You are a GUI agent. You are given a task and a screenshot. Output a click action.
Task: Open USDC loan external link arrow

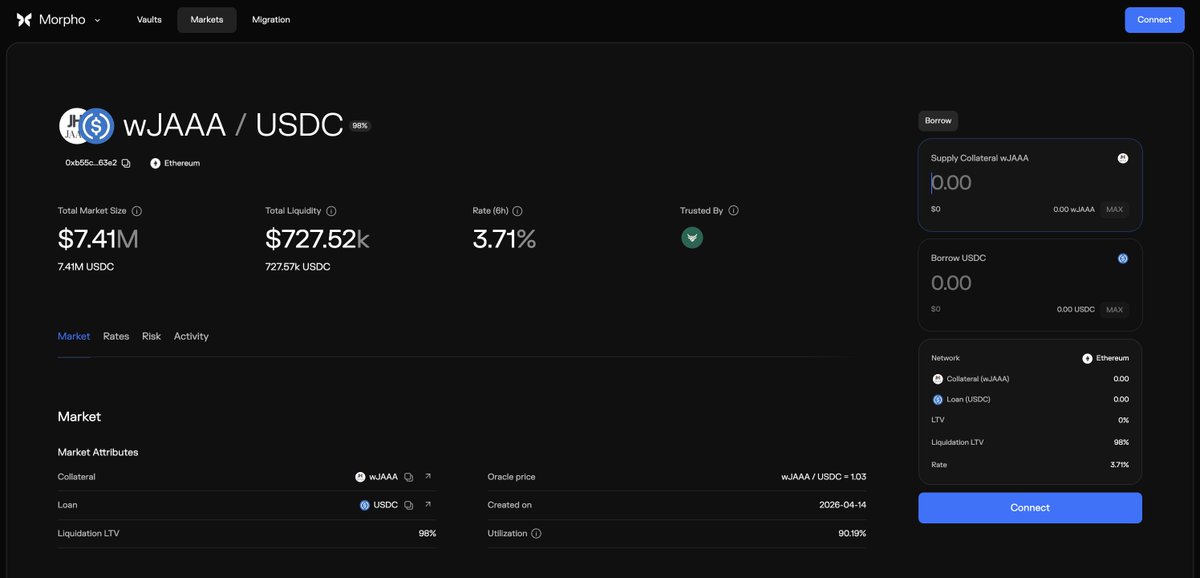pos(428,505)
